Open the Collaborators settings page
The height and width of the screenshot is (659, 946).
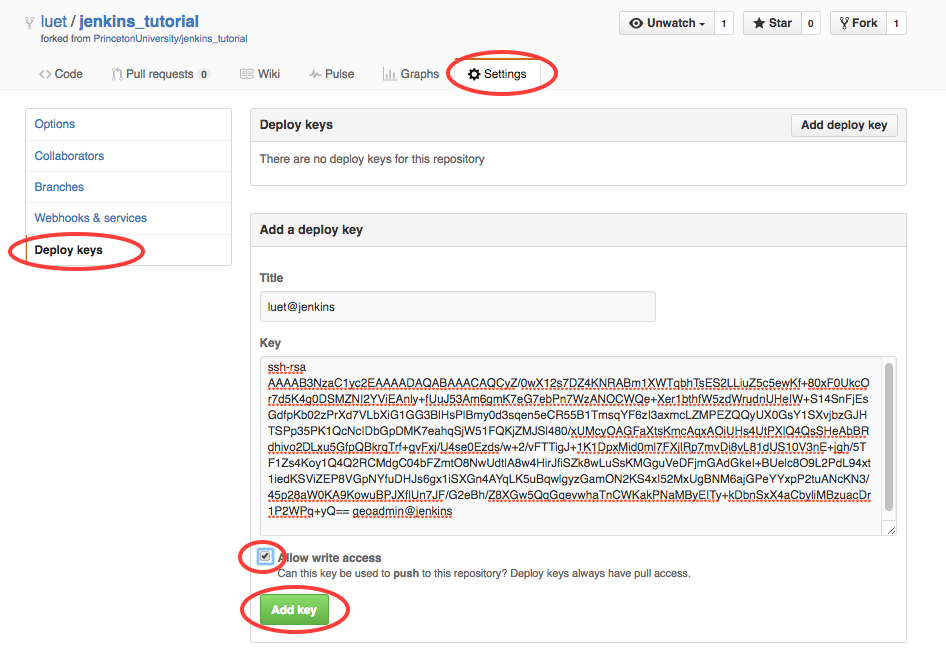coord(129,156)
